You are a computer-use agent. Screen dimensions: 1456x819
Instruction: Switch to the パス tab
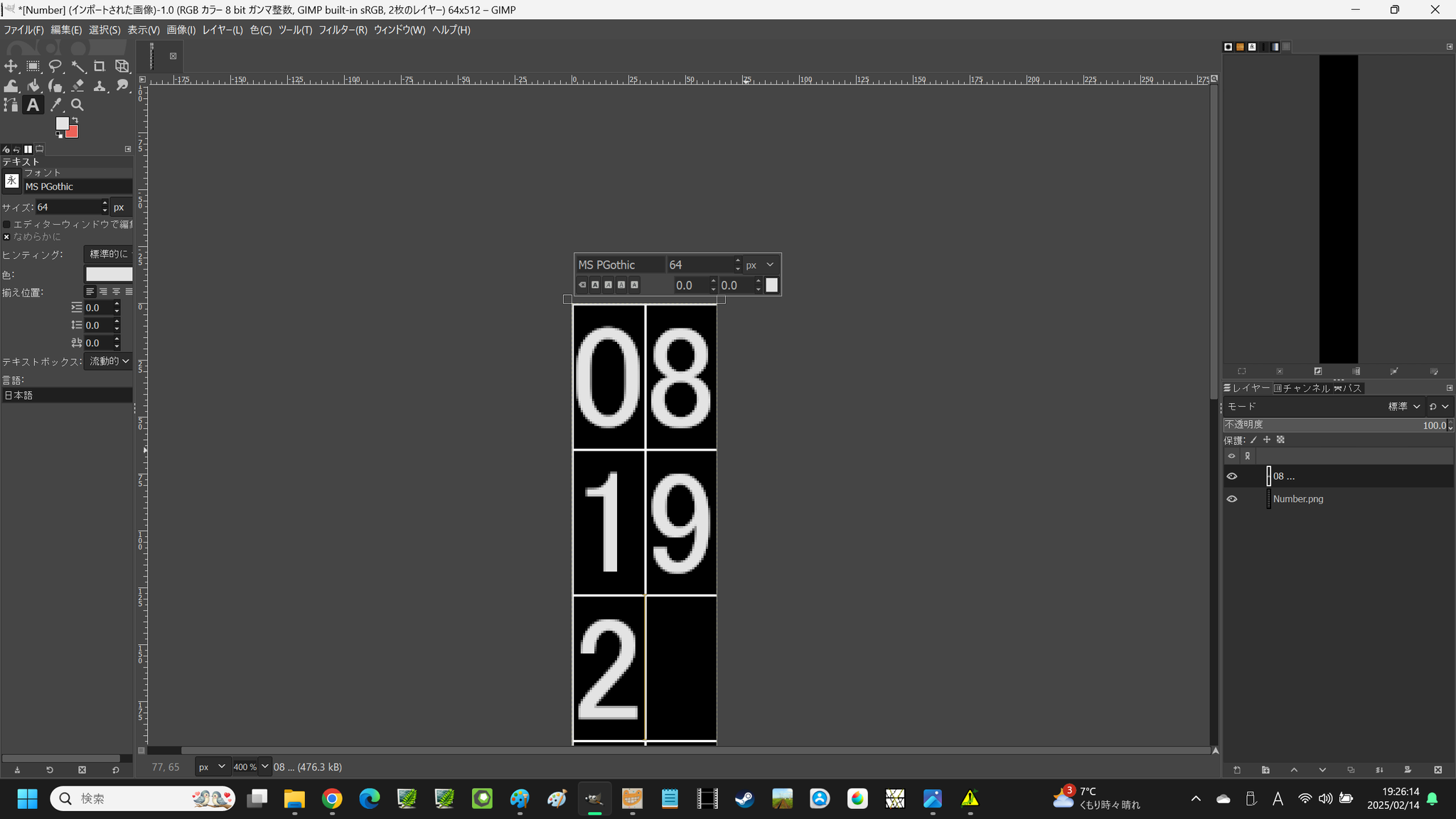(1348, 388)
